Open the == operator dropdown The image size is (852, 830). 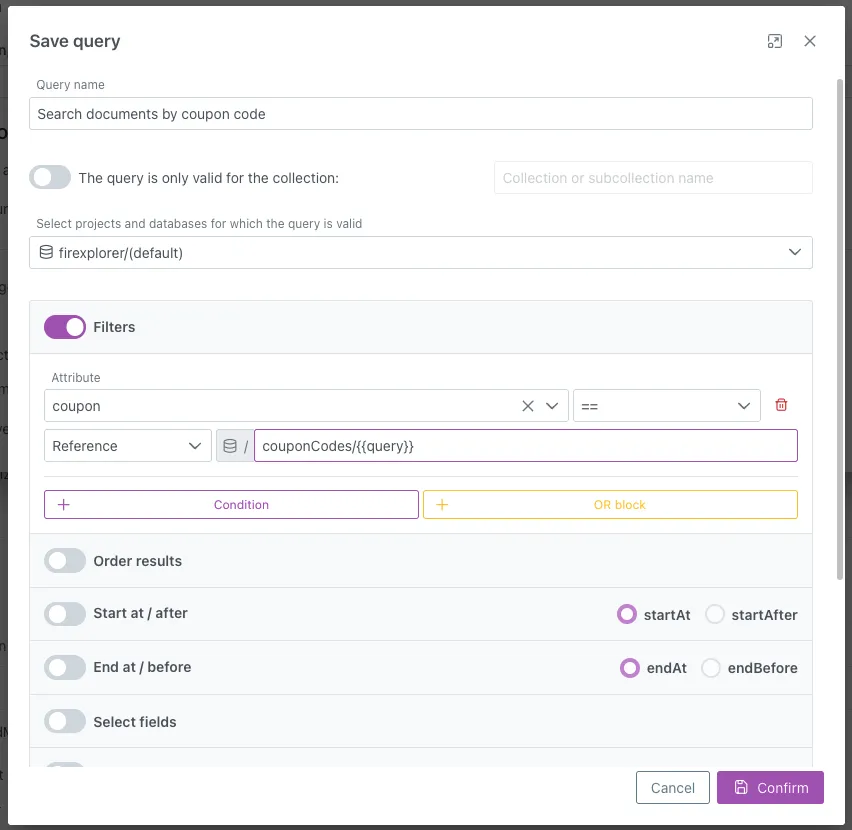coord(743,405)
